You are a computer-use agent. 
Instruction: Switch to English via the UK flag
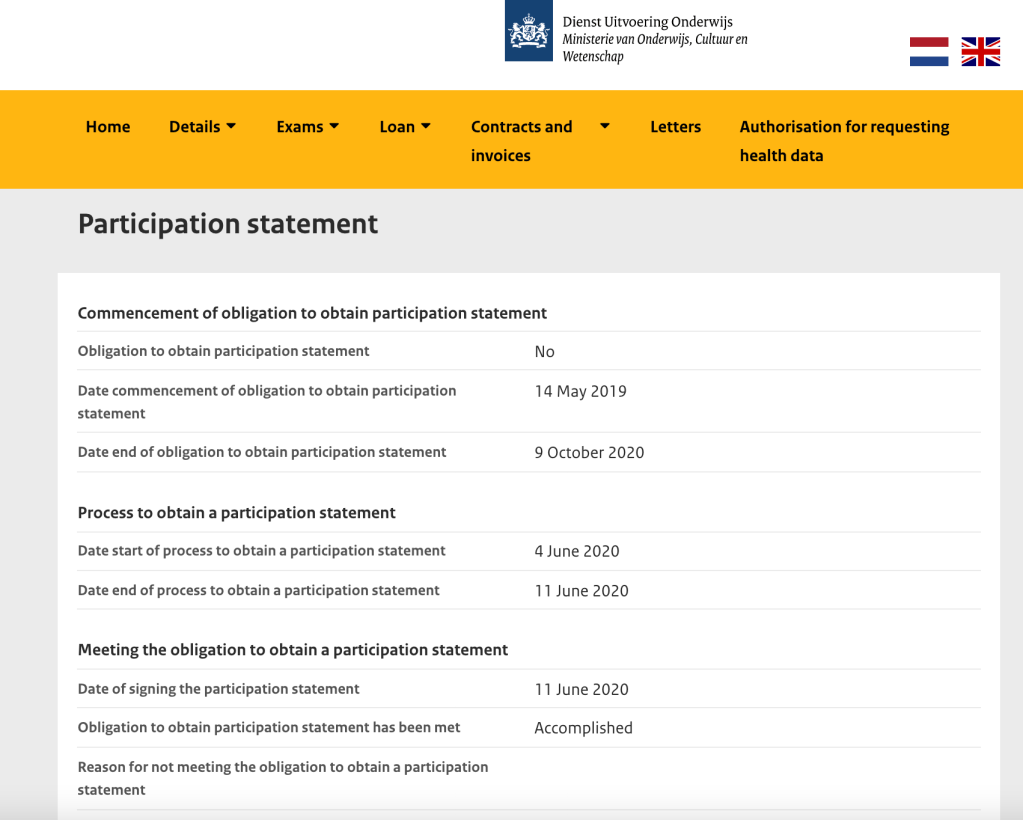click(980, 51)
